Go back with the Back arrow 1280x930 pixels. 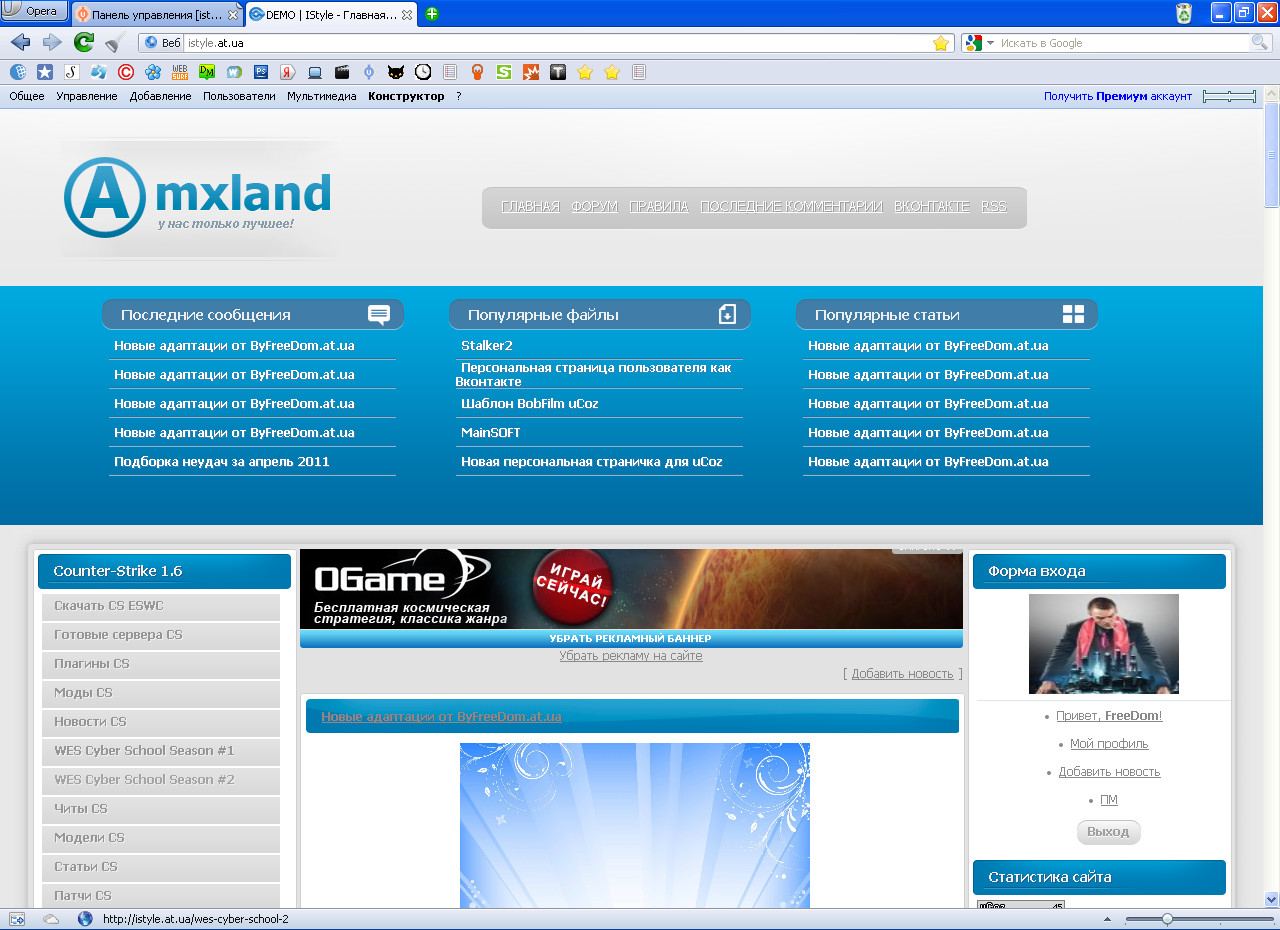click(20, 42)
